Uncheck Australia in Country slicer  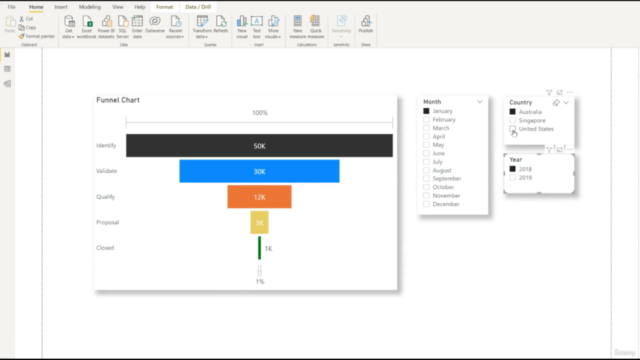[513, 112]
